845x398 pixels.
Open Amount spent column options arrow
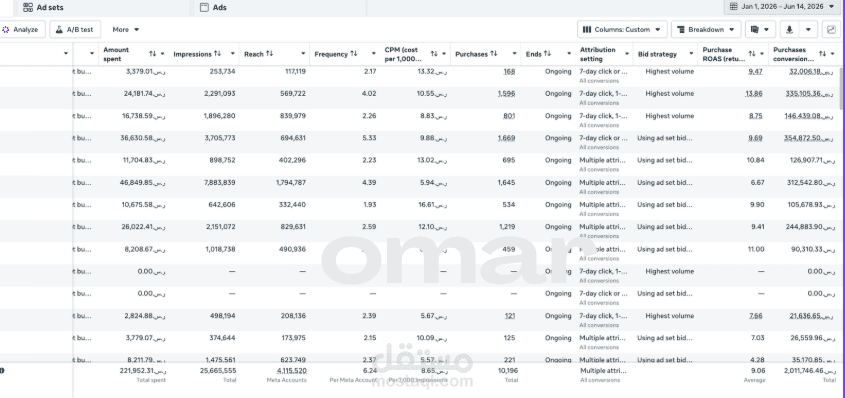[162, 54]
